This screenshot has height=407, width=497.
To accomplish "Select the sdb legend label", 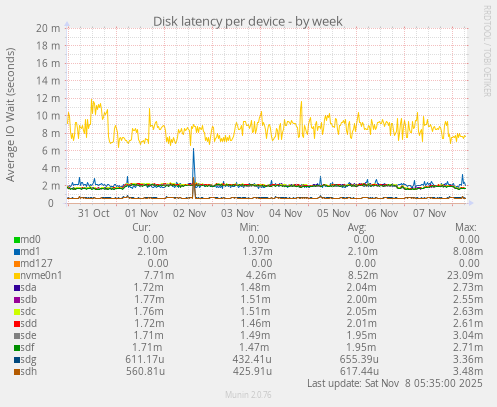I will pos(29,299).
